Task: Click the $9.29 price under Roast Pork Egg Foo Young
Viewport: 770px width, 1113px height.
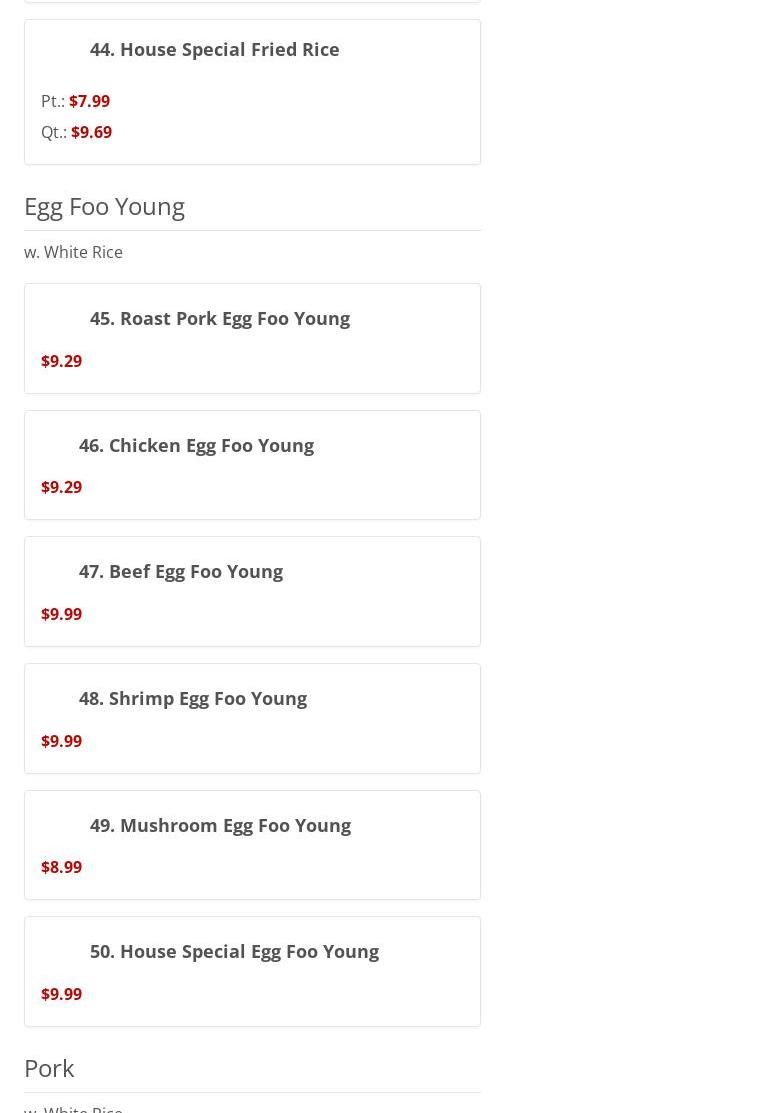Action: click(x=61, y=361)
